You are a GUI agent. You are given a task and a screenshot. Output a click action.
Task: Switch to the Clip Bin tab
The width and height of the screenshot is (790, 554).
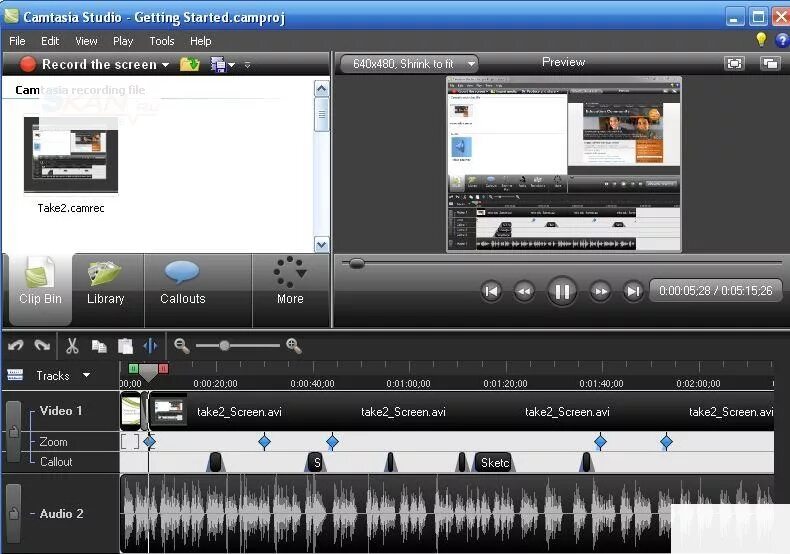[40, 289]
